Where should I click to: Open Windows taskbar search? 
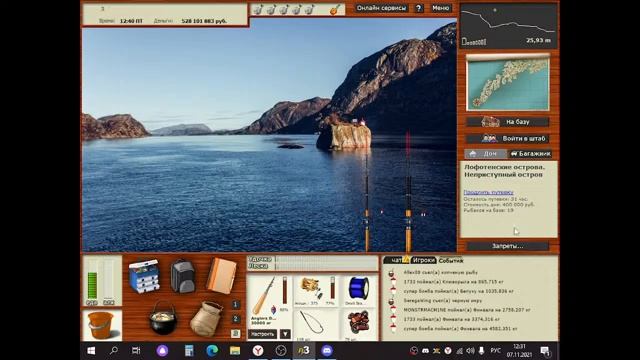[114, 351]
